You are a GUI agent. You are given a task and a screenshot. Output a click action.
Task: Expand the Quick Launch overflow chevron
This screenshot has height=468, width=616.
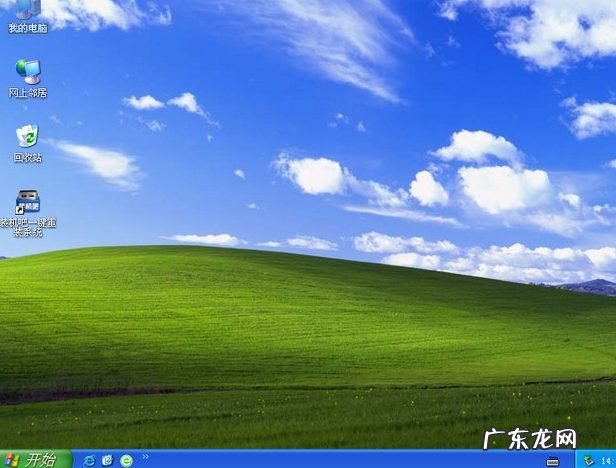(146, 457)
